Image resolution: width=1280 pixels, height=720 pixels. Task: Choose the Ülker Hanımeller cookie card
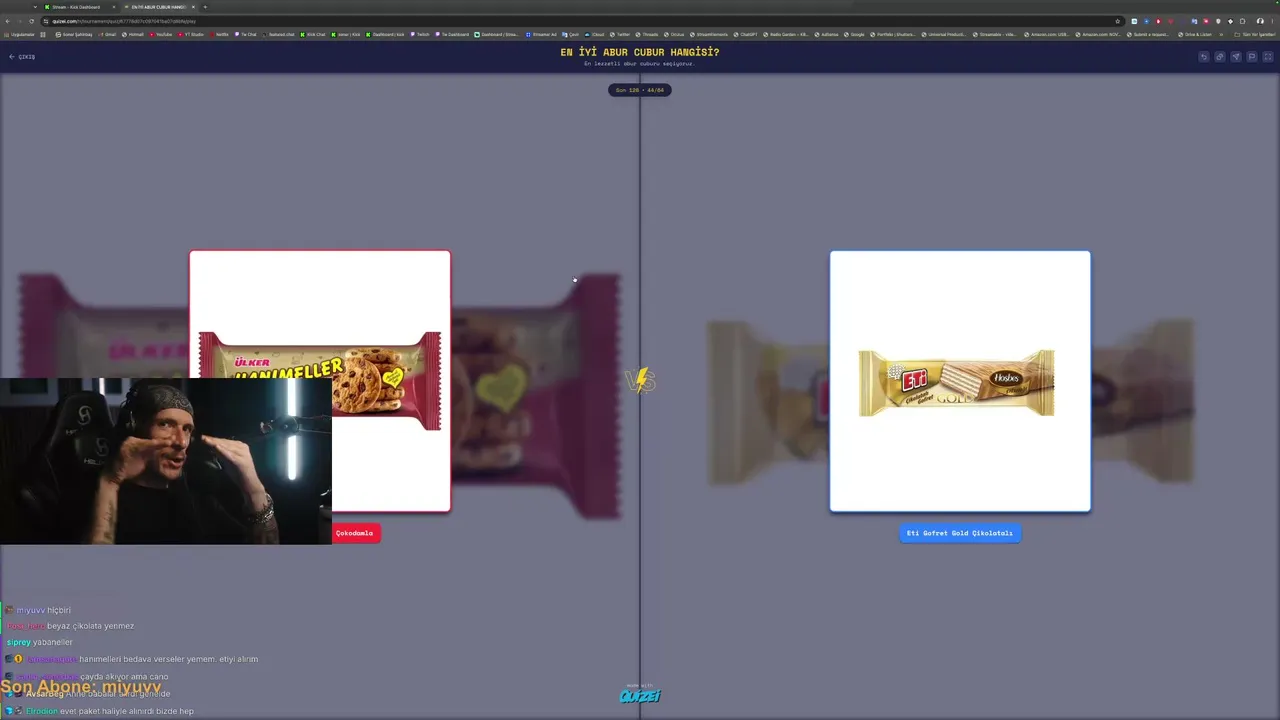320,381
